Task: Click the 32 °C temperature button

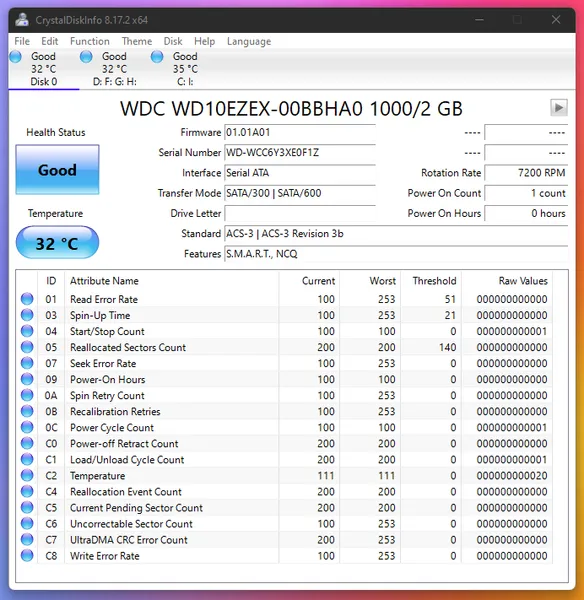Action: coord(57,243)
